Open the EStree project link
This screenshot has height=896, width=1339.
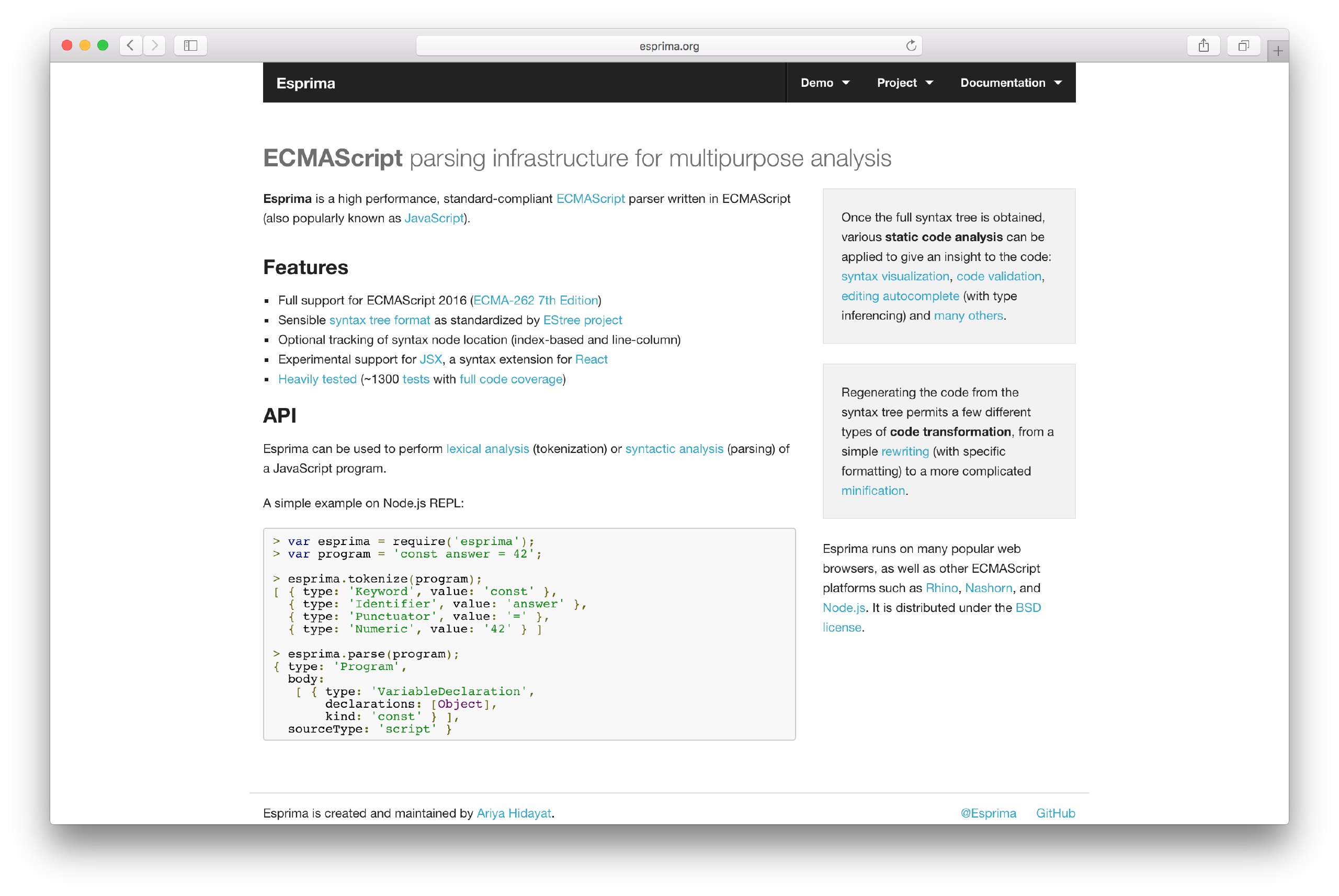tap(583, 320)
